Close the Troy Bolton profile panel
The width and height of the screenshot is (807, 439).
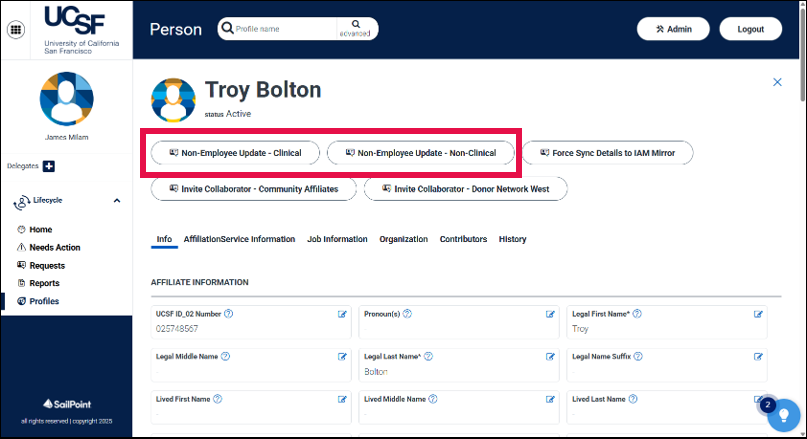[777, 82]
